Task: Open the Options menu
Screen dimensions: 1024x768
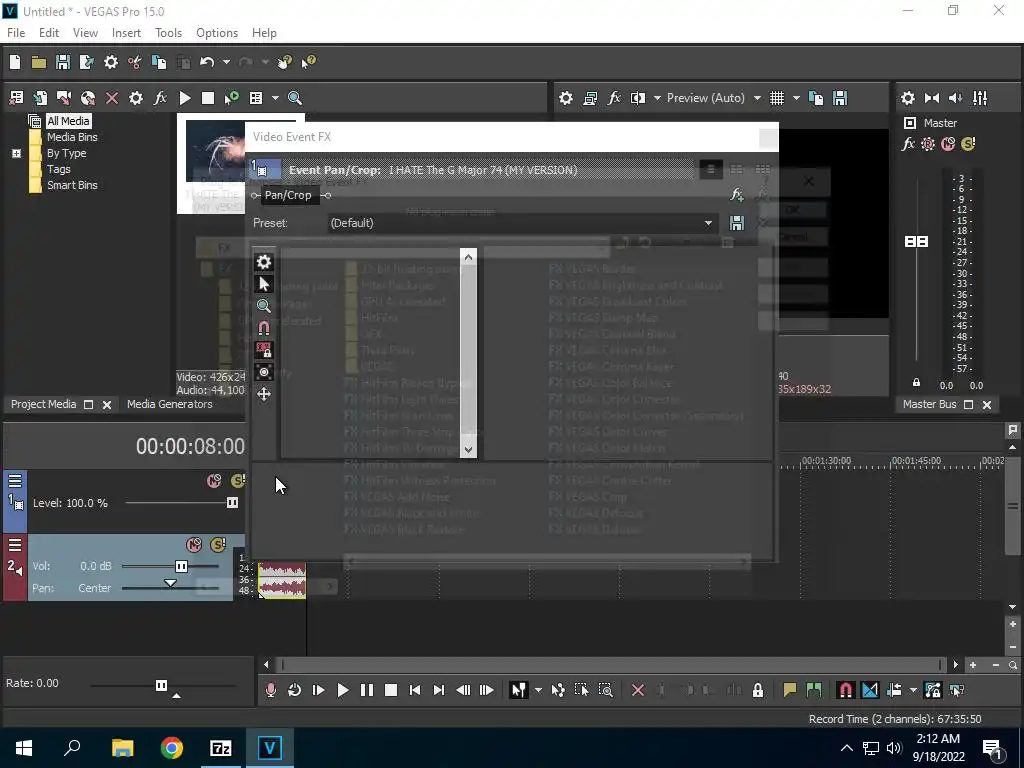Action: point(217,33)
